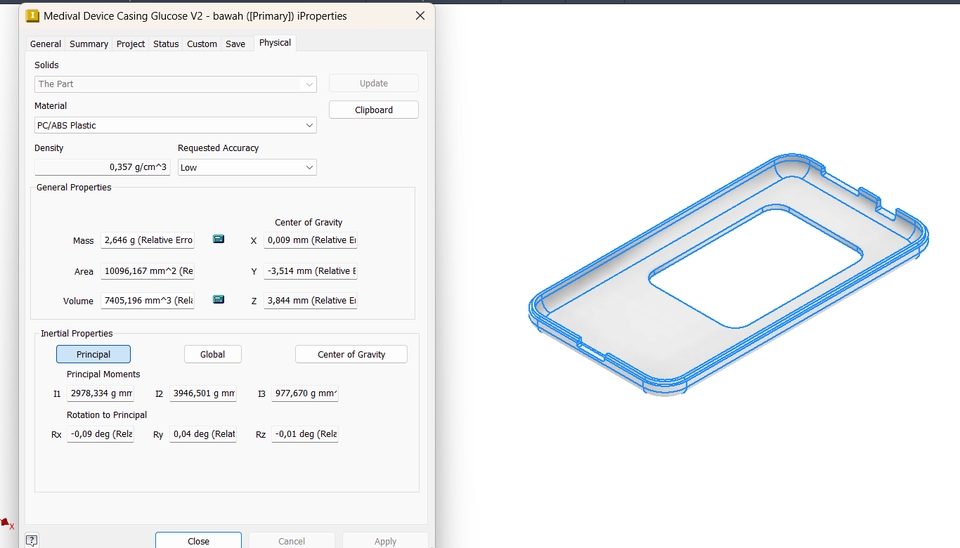Select Center of Gravity inertial button
Screen dimensions: 960x548
point(351,354)
